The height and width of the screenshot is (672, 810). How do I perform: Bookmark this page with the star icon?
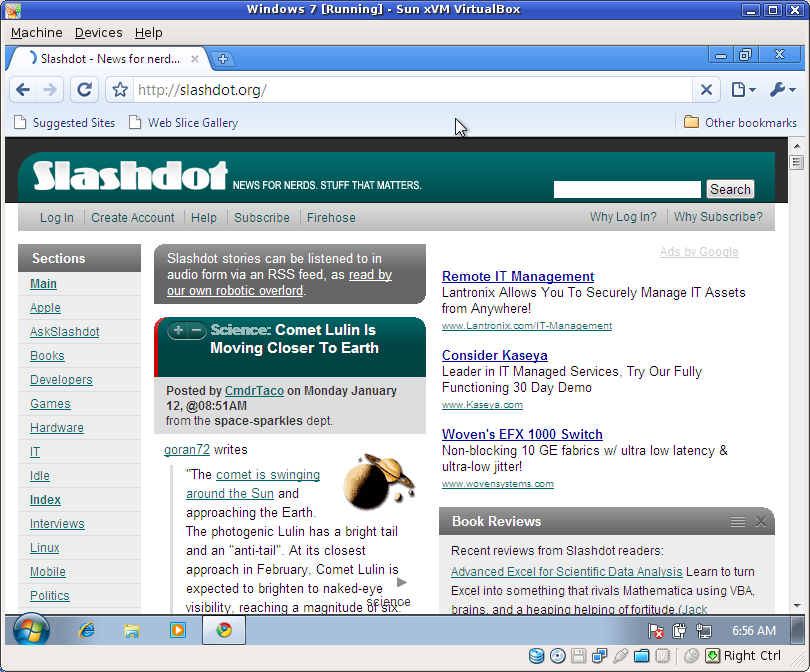click(x=120, y=90)
